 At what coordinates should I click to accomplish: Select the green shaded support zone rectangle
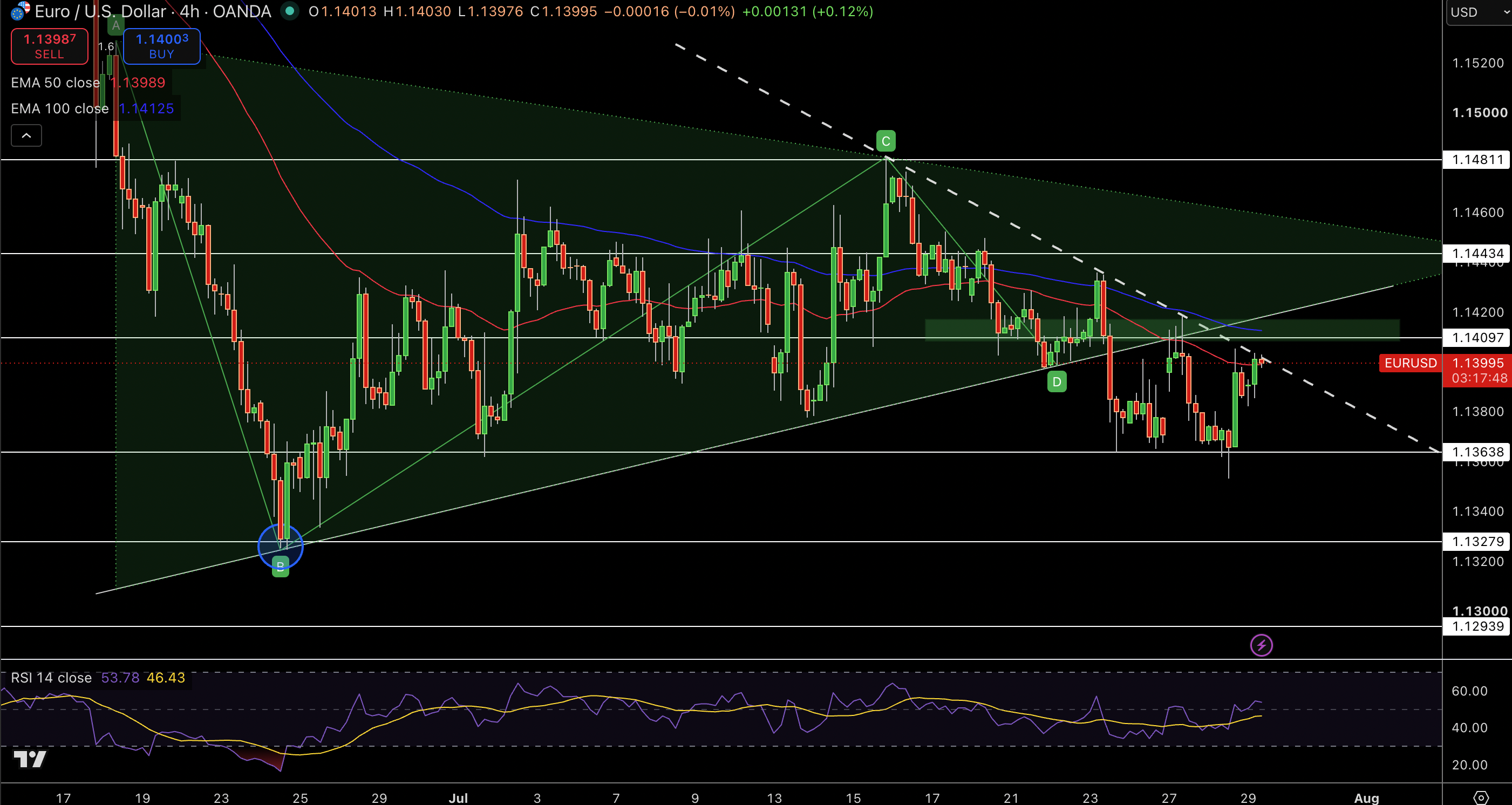click(1162, 330)
